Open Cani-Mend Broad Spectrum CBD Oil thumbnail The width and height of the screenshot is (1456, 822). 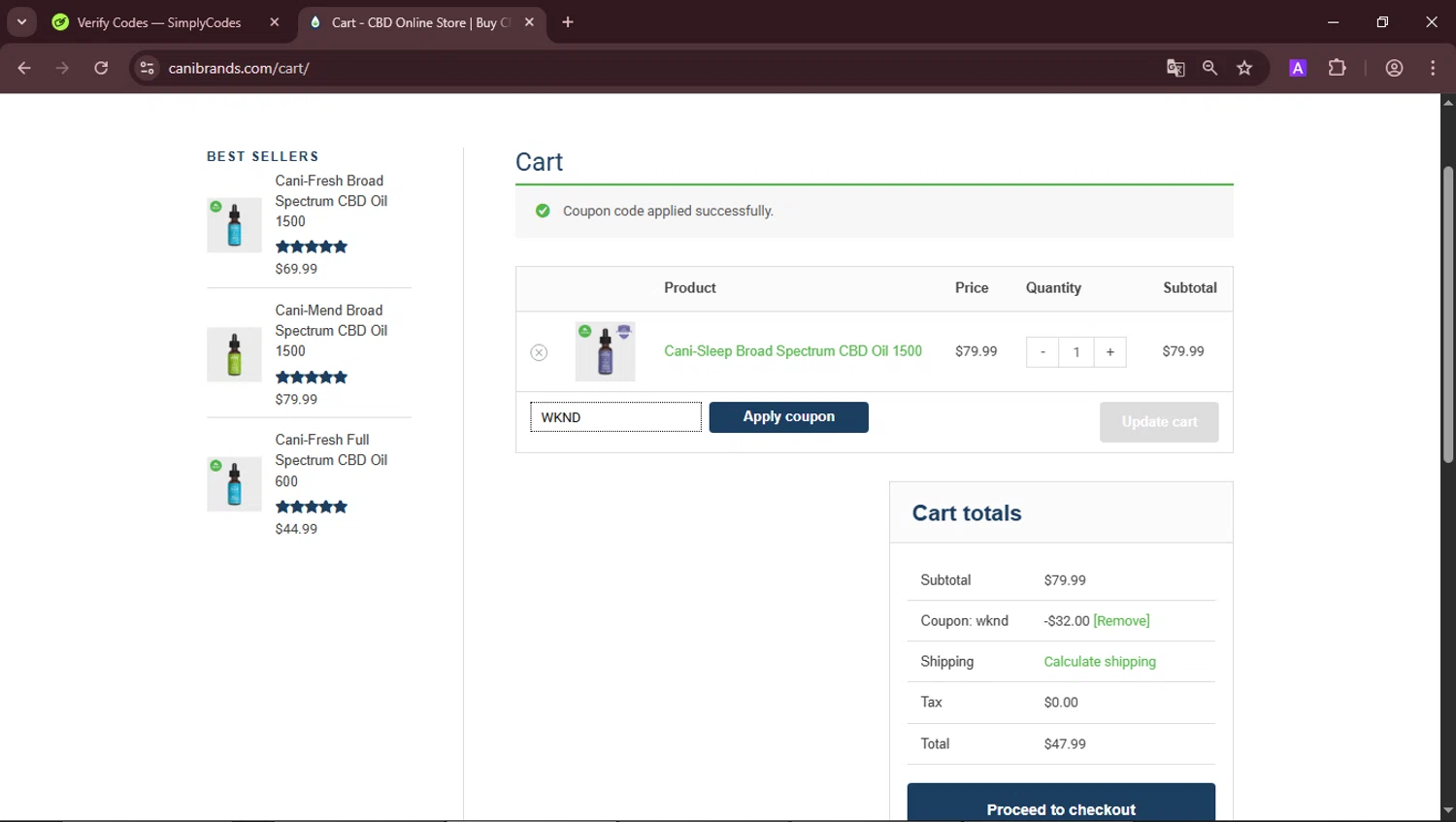coord(234,354)
